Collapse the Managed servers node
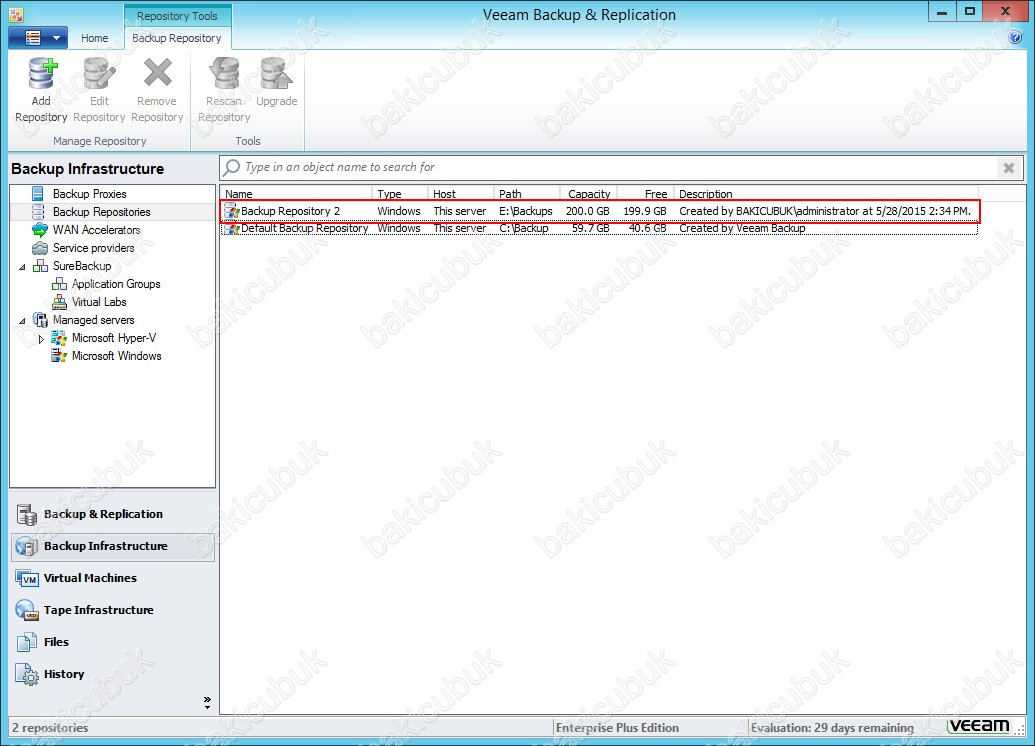Image resolution: width=1035 pixels, height=746 pixels. click(x=22, y=320)
